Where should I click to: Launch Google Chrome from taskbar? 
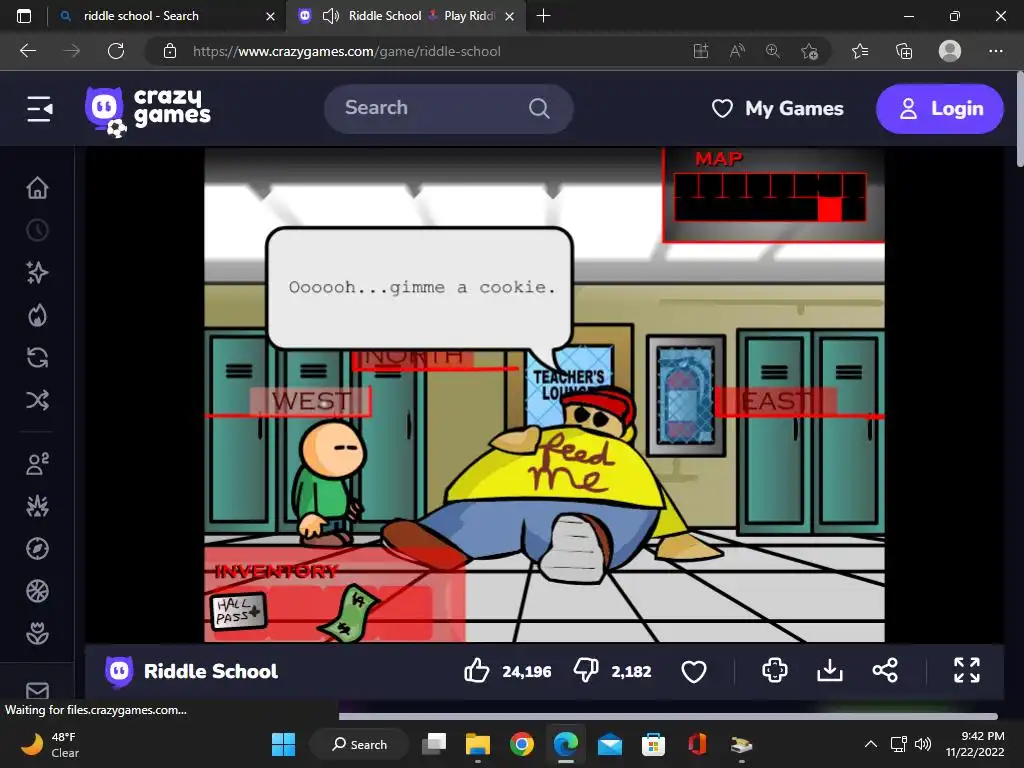522,744
